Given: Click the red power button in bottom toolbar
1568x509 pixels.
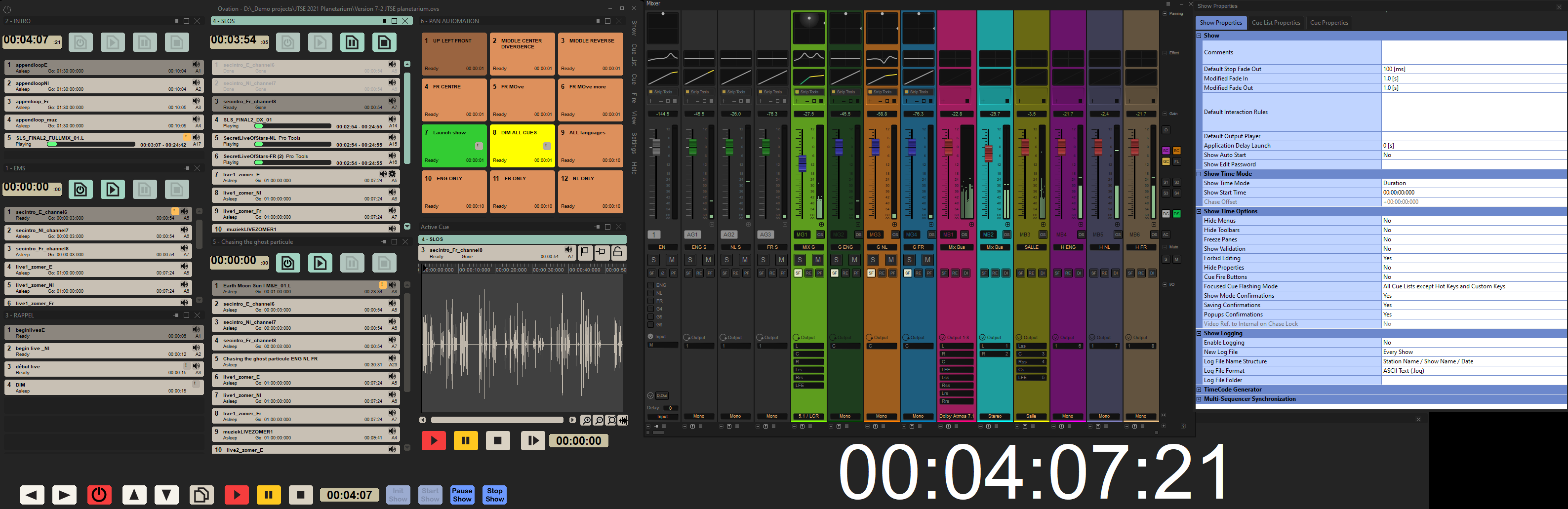Looking at the screenshot, I should point(99,494).
